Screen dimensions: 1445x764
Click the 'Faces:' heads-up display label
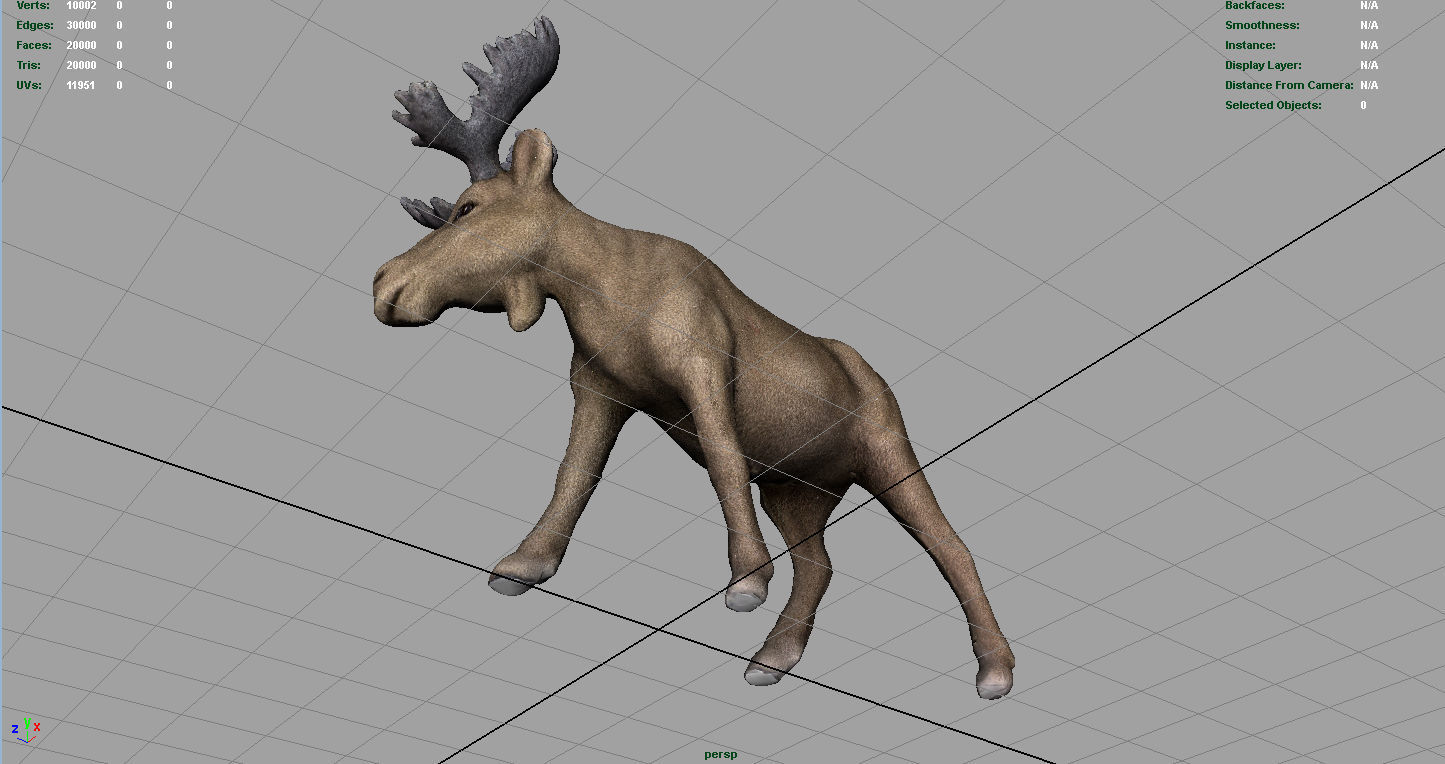pyautogui.click(x=34, y=45)
